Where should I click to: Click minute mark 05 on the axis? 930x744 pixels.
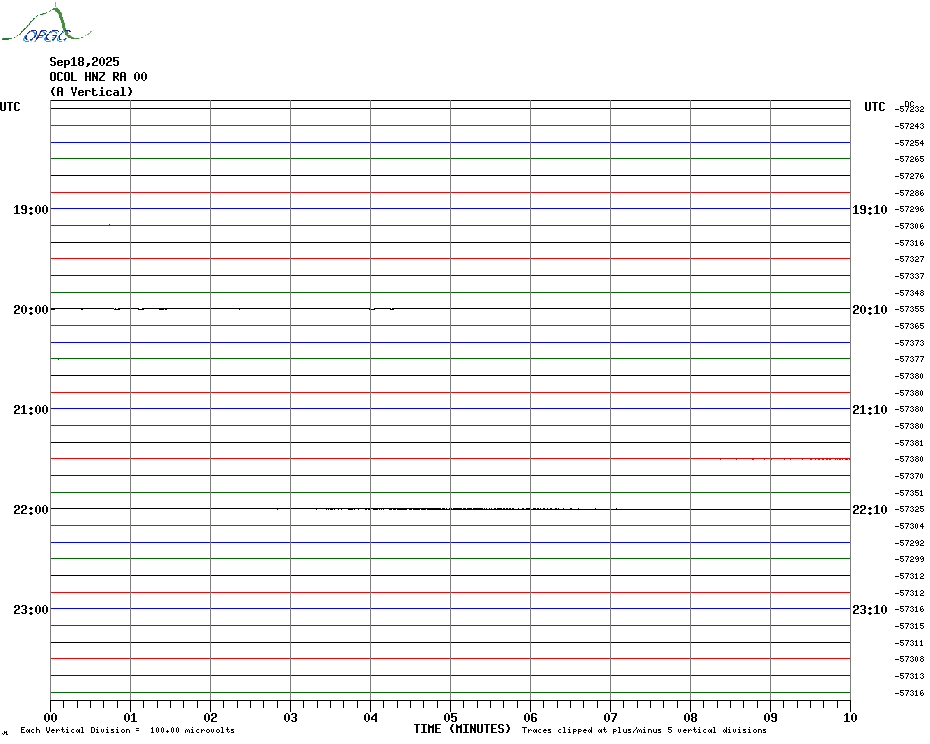pyautogui.click(x=450, y=717)
